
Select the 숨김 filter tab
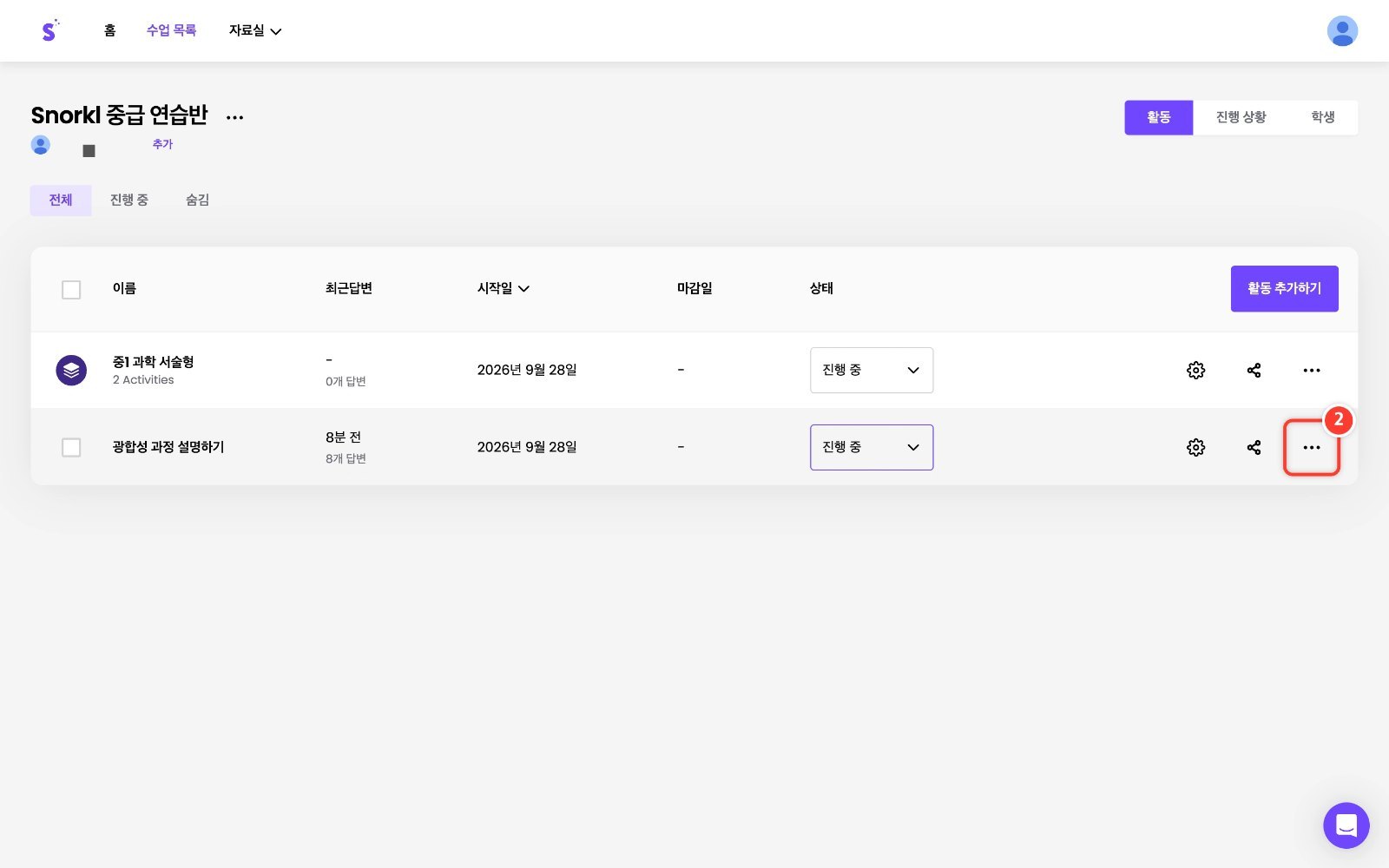tap(197, 201)
